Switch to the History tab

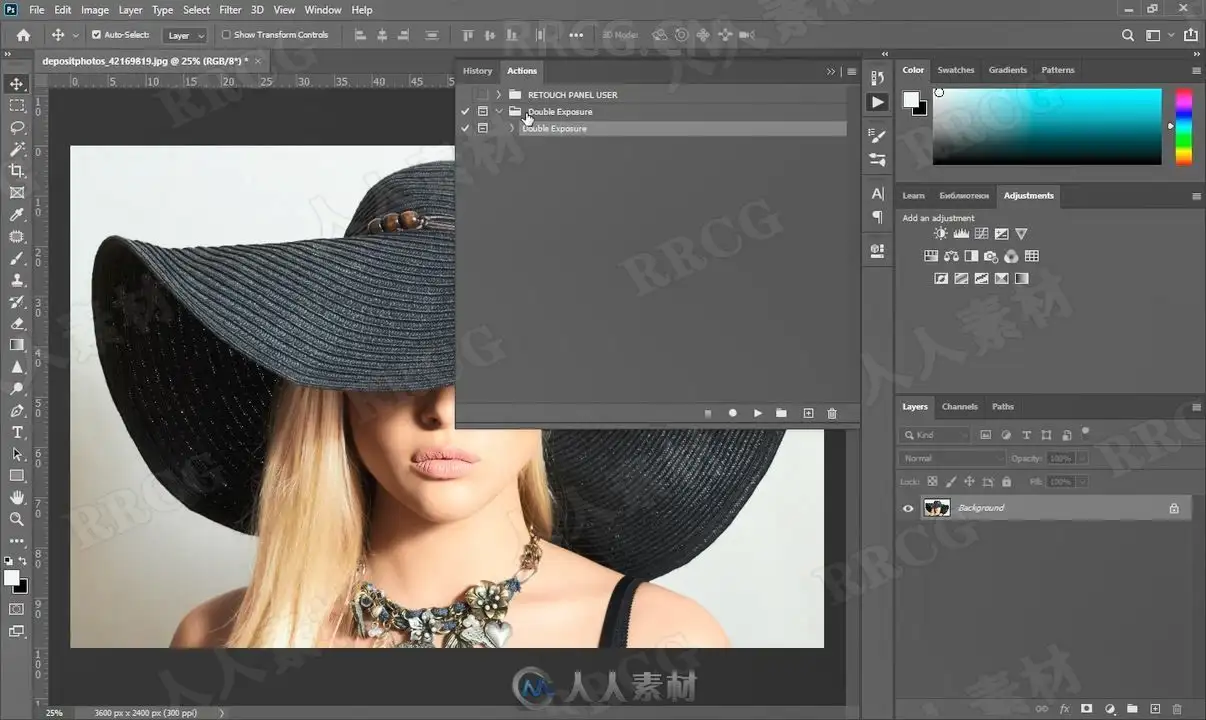tap(477, 71)
